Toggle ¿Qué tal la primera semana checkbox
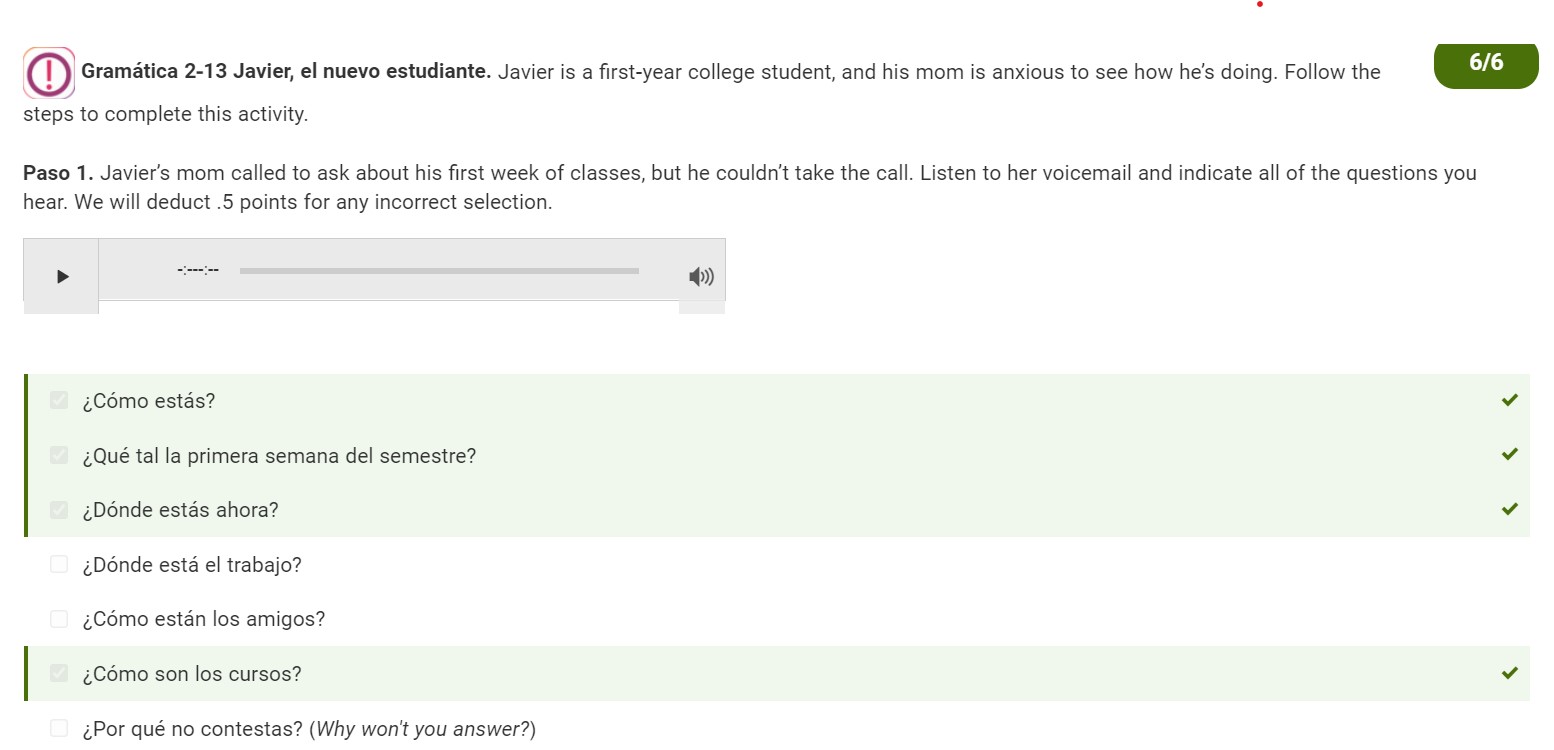Screen dimensions: 1554x750 [59, 455]
